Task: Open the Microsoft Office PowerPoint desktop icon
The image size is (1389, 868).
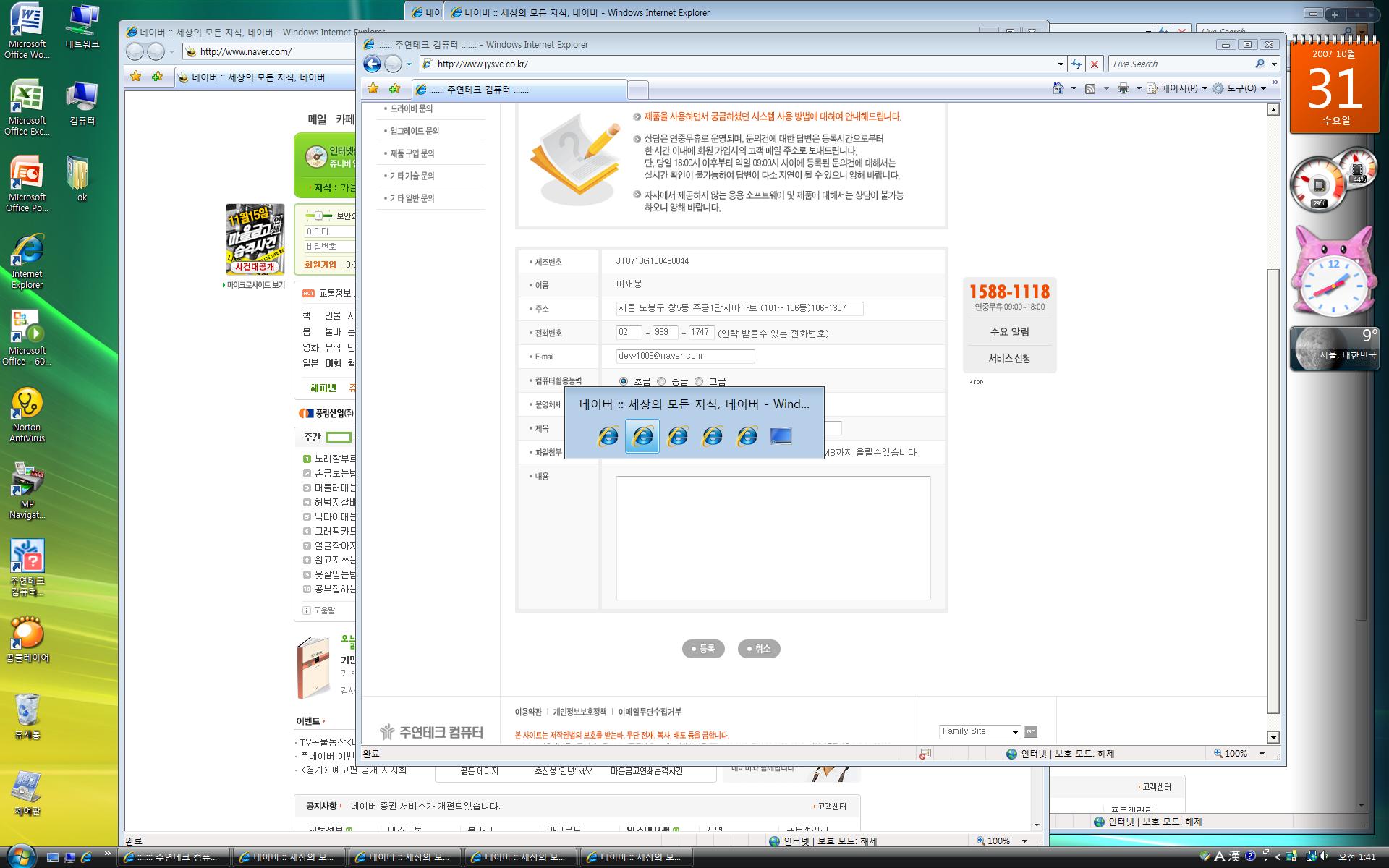Action: (x=27, y=184)
